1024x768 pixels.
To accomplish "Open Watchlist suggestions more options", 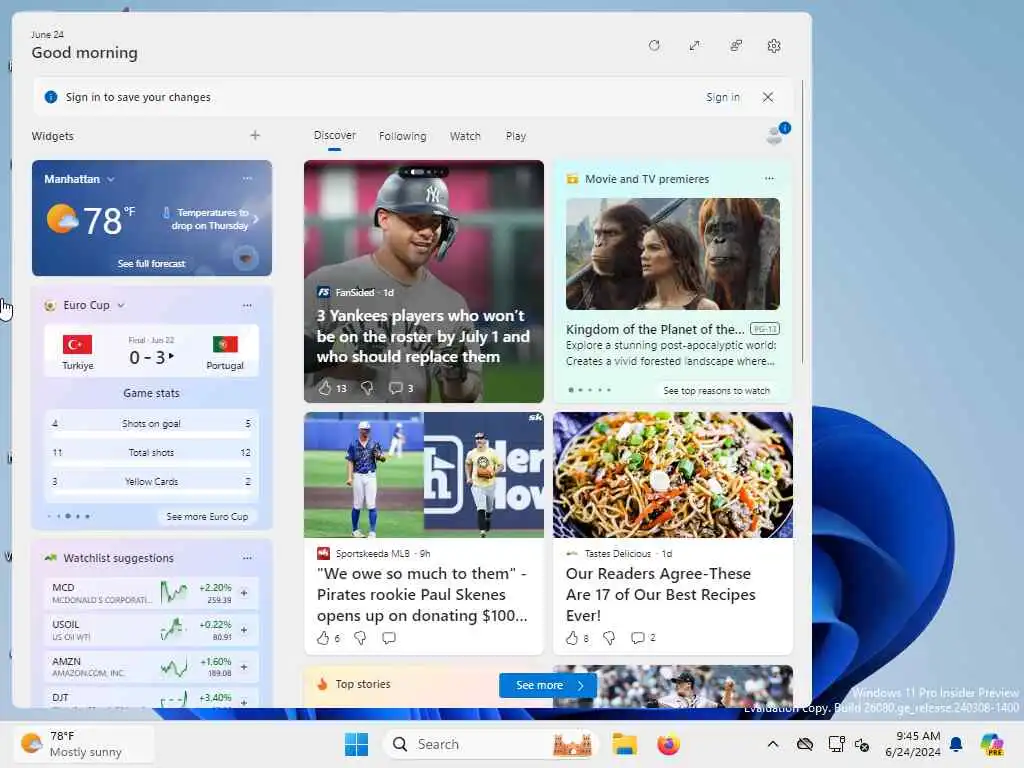I will pyautogui.click(x=247, y=558).
